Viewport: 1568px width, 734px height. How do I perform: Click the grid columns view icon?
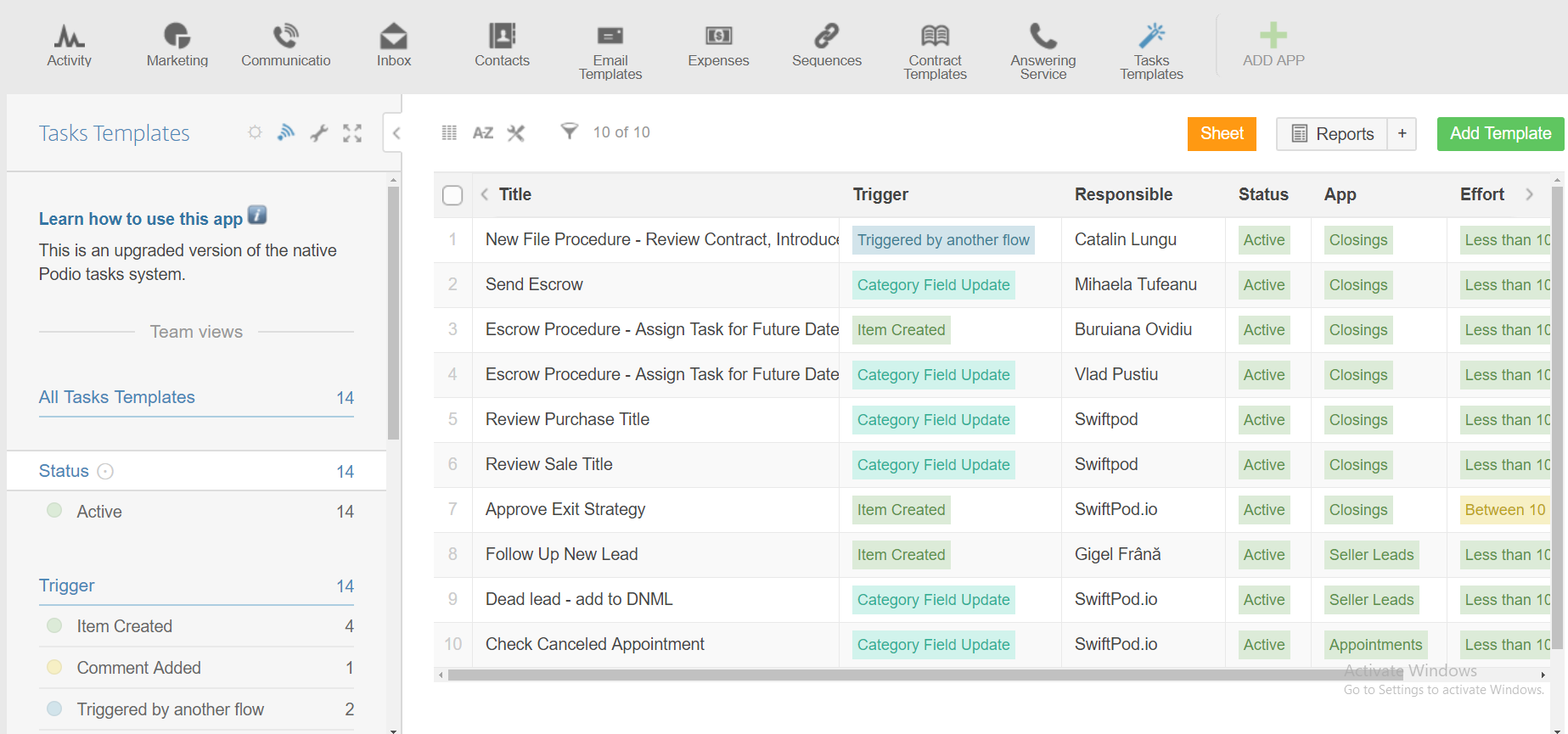[x=449, y=132]
